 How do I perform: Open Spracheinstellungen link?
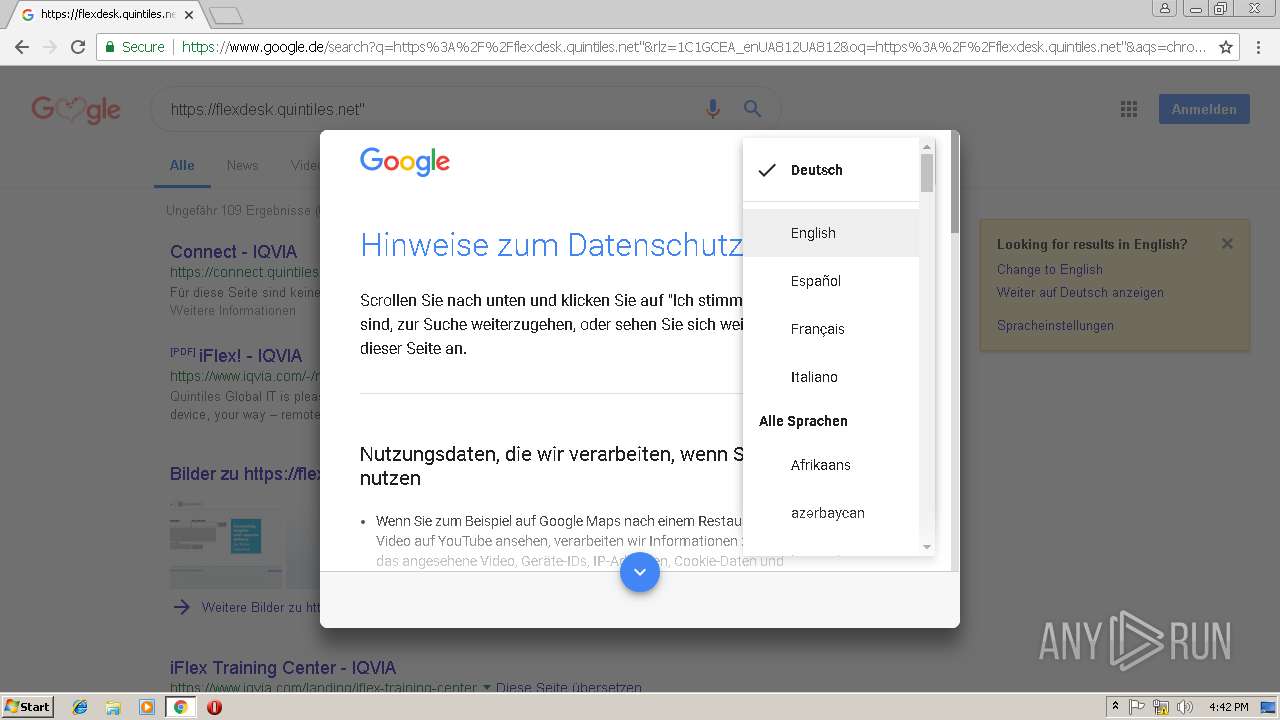click(x=1055, y=325)
